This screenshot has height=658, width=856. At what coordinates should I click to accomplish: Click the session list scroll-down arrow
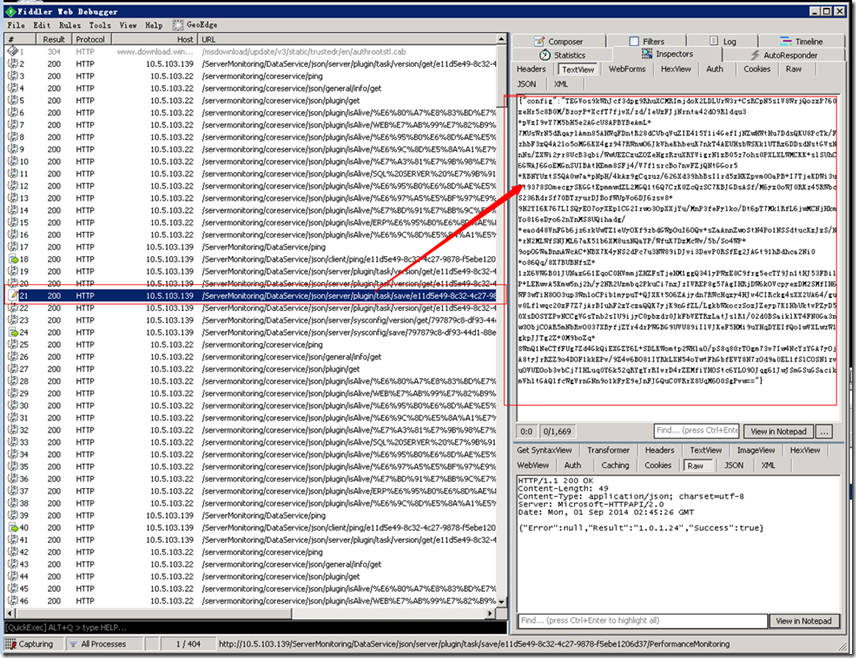501,601
